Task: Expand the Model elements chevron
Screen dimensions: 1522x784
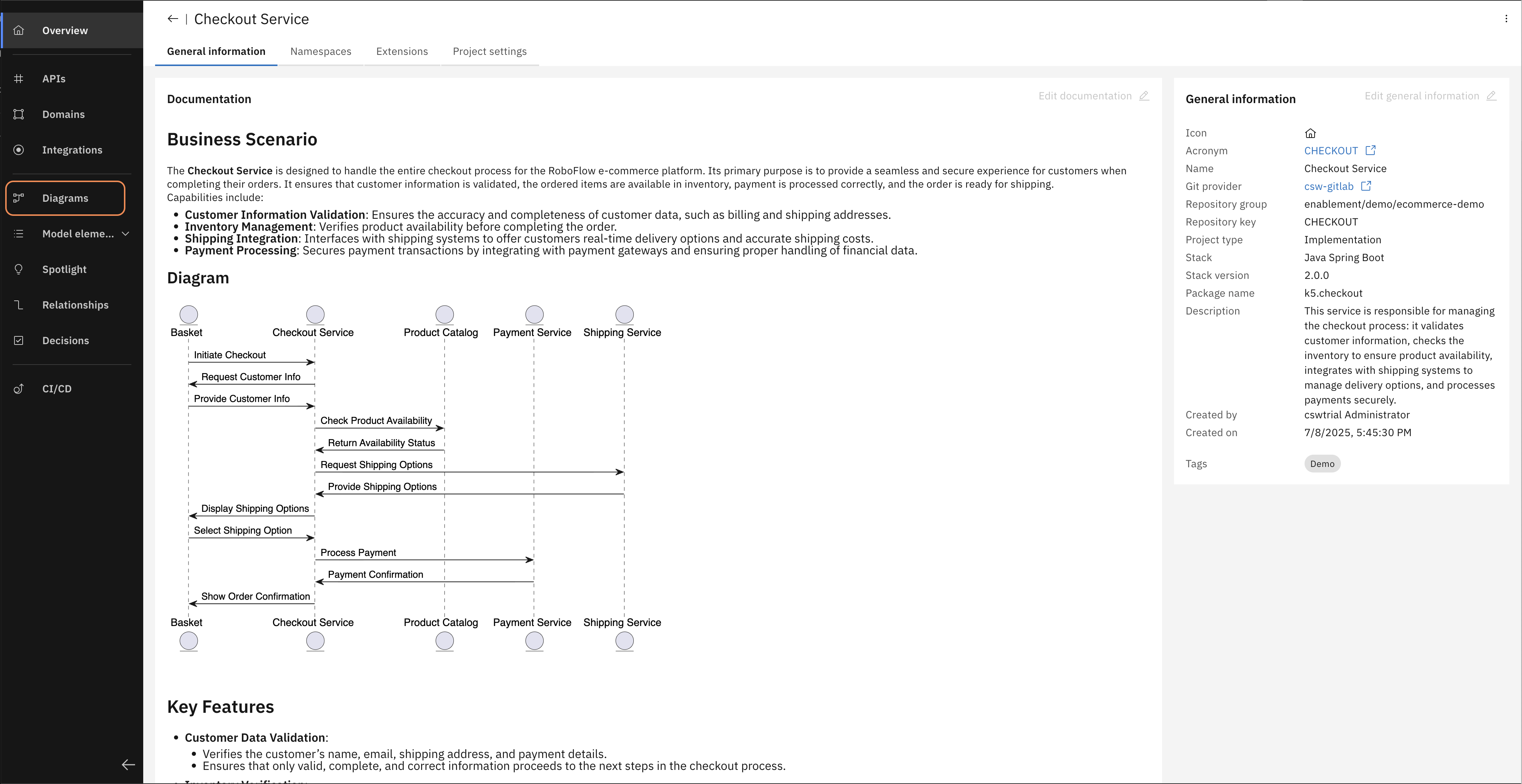Action: [x=125, y=234]
